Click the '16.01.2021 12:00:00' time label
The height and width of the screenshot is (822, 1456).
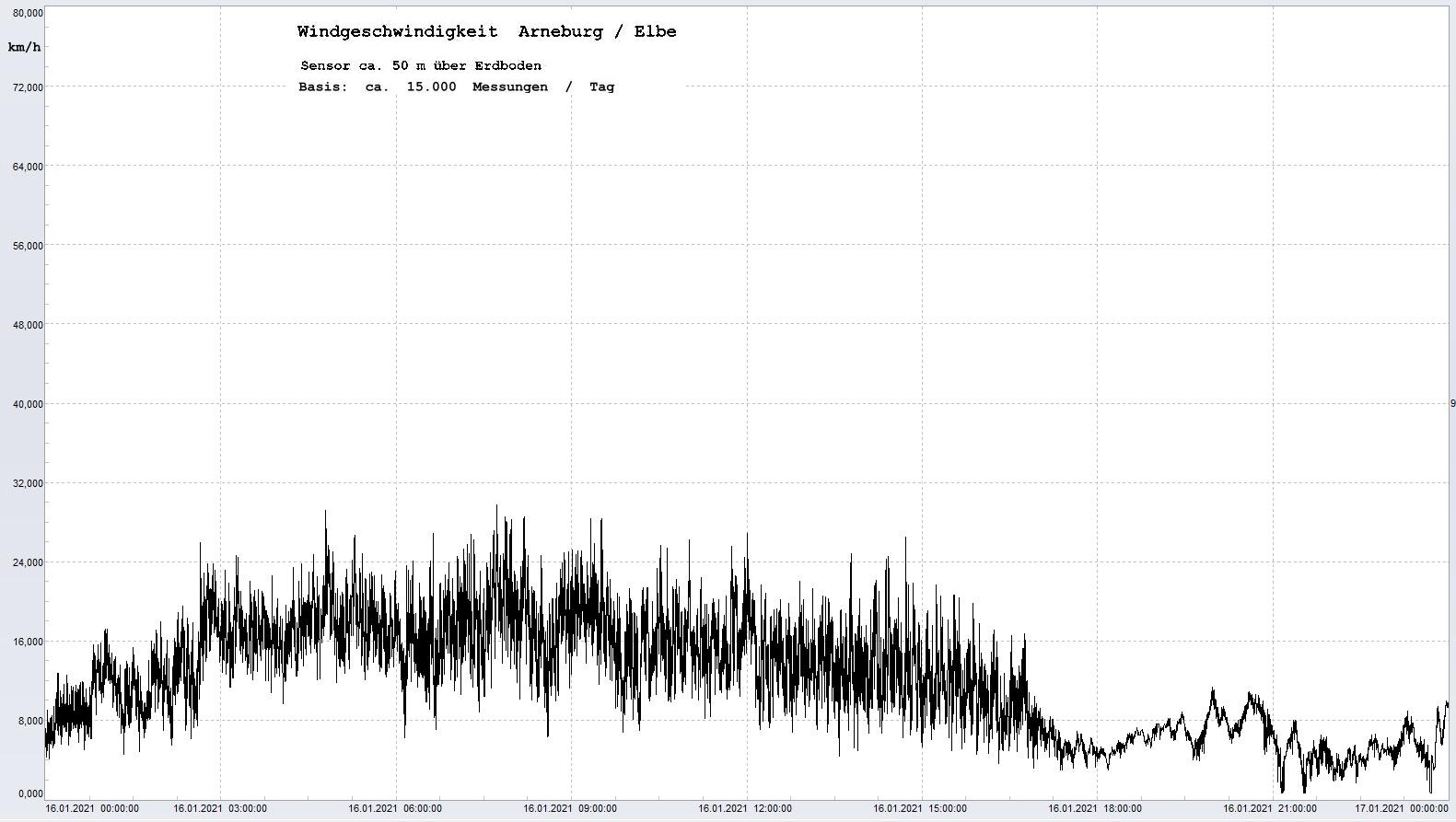(x=745, y=809)
